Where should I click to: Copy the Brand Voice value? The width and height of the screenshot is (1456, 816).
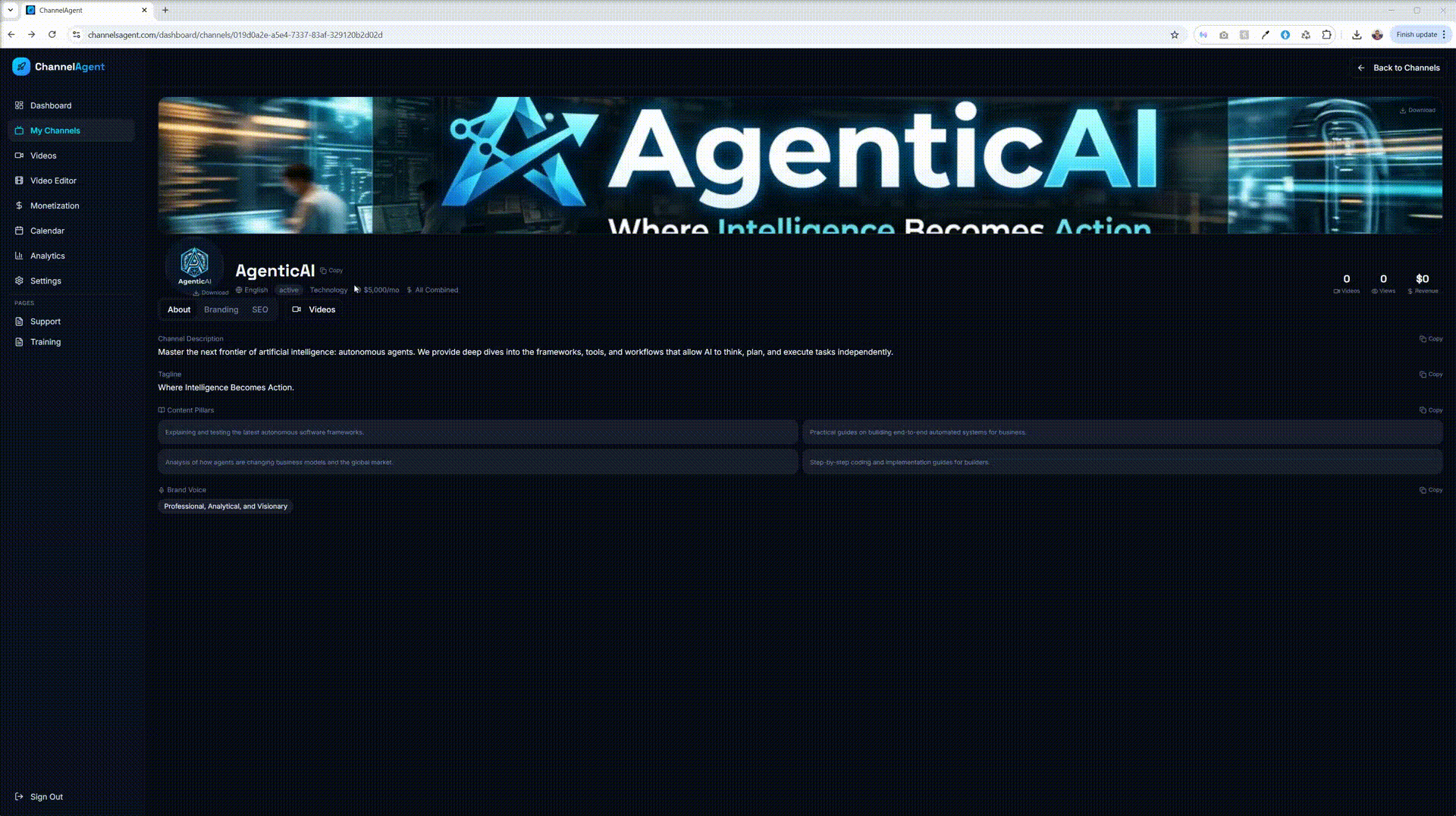click(x=1431, y=491)
